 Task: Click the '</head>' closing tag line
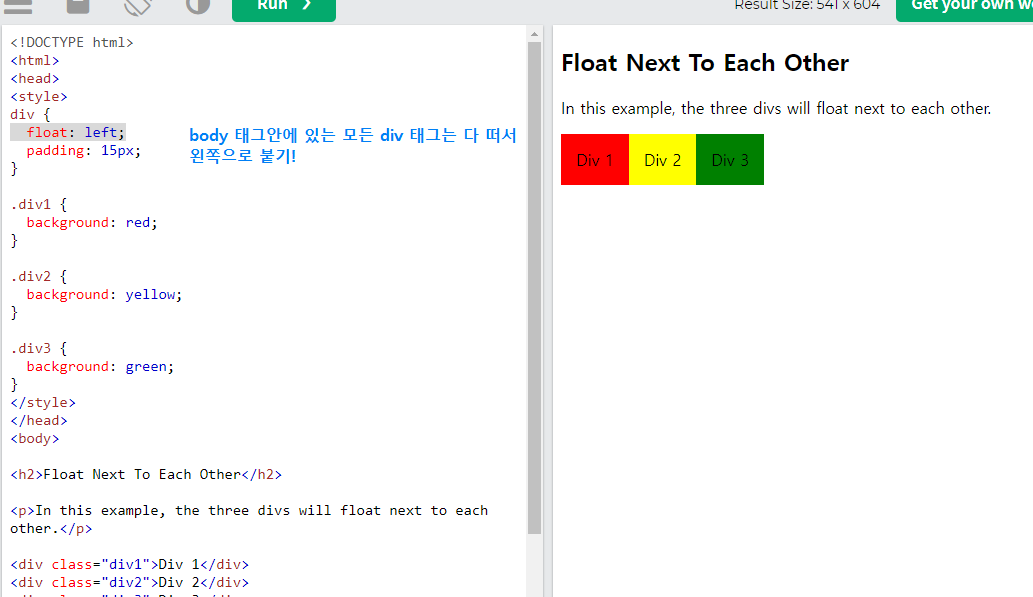(x=39, y=420)
